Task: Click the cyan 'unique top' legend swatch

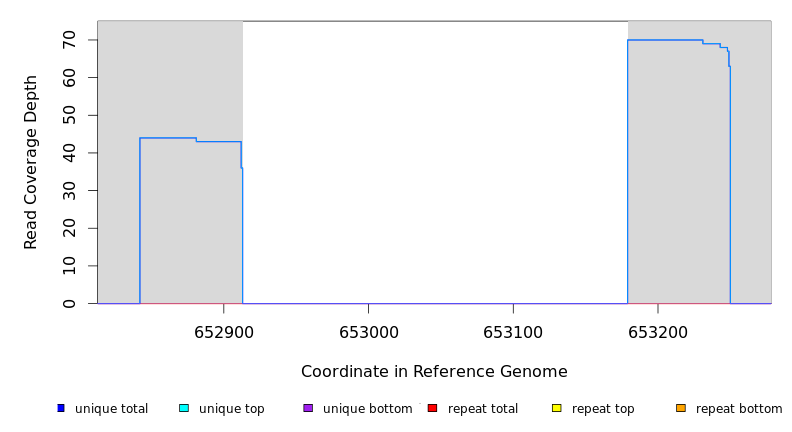Action: (184, 408)
